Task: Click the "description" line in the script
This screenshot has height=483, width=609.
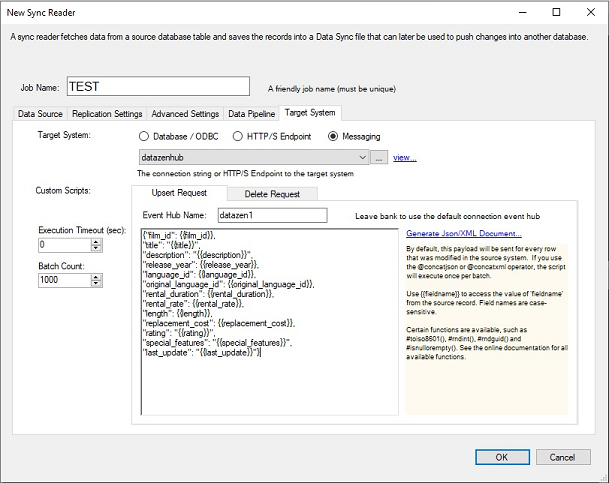Action: coord(198,255)
